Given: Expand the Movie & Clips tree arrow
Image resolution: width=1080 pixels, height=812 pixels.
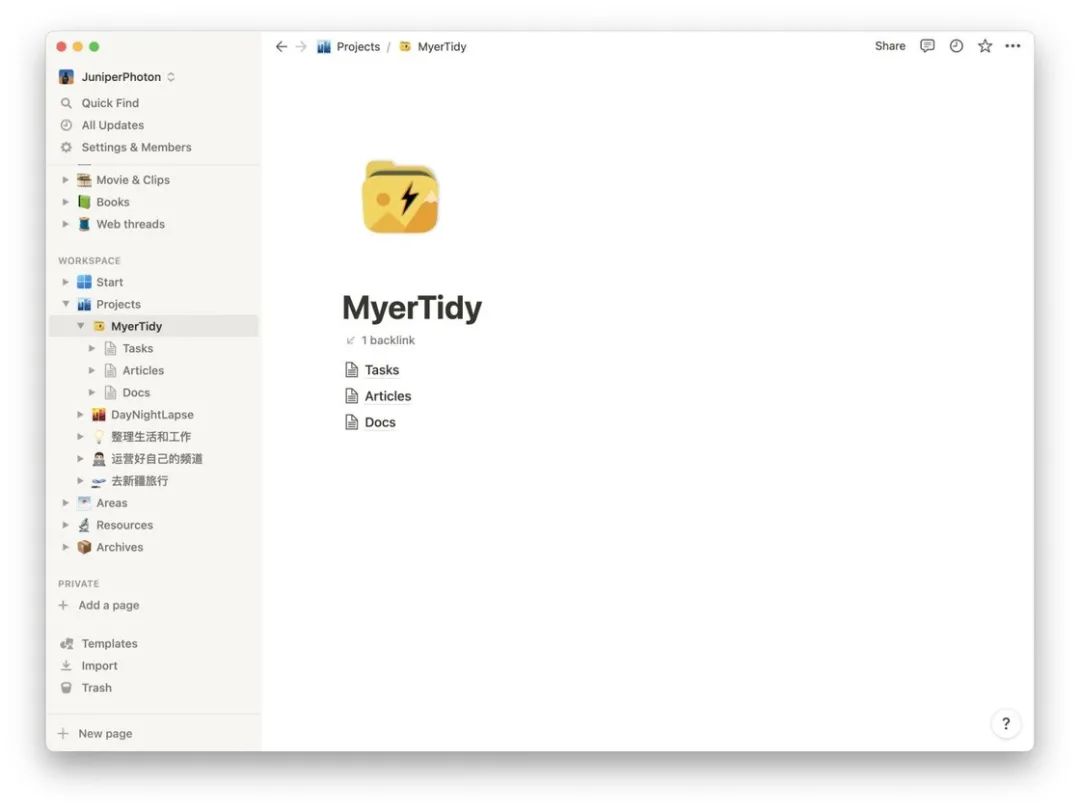Looking at the screenshot, I should [65, 180].
